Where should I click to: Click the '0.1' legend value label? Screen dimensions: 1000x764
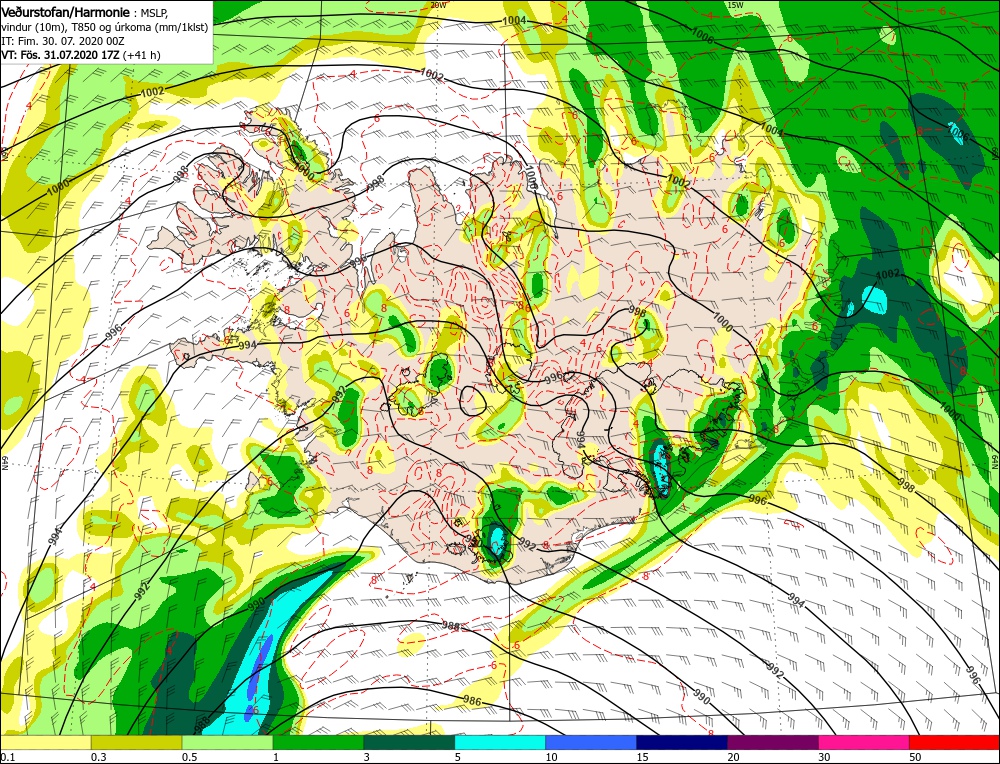tap(8, 757)
